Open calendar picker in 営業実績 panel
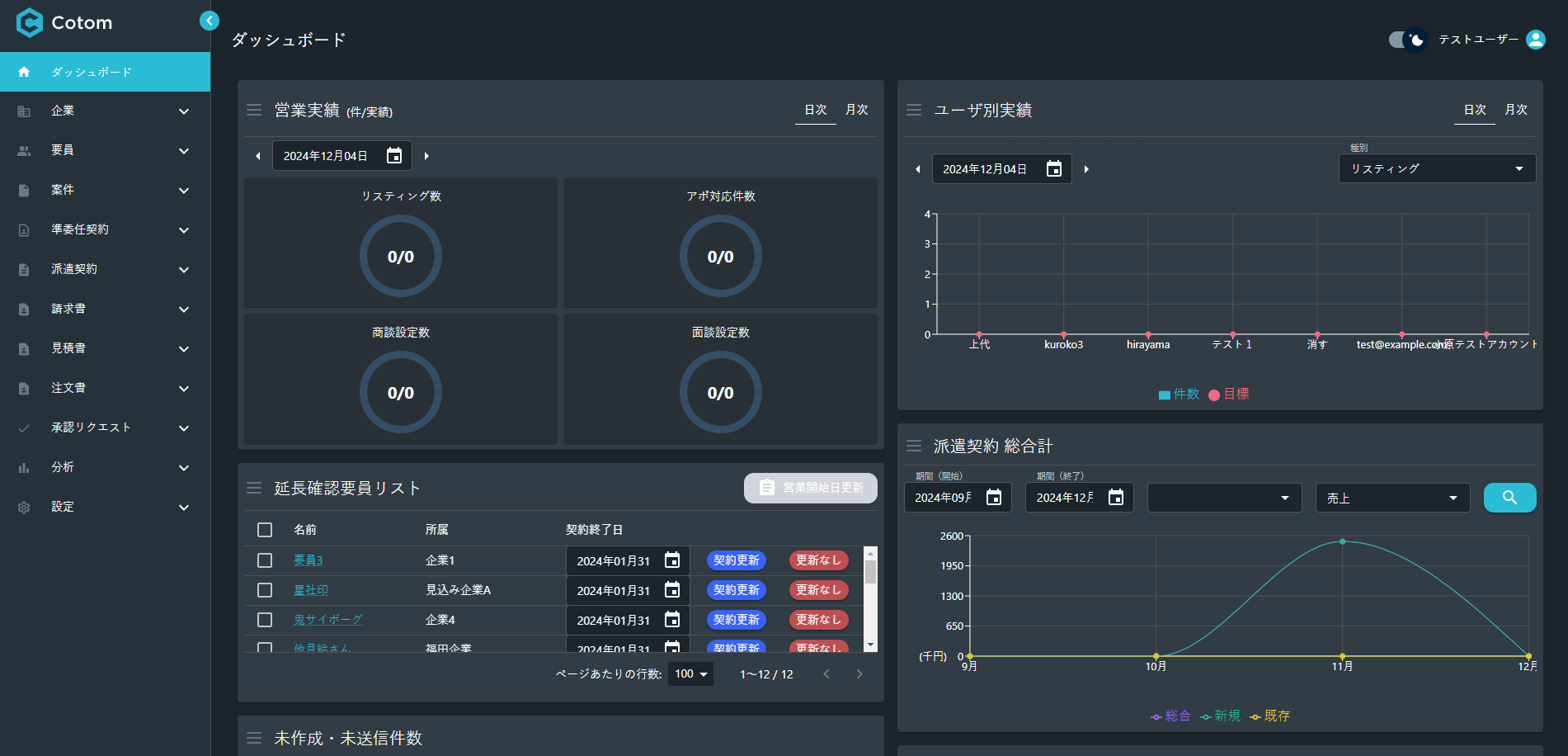This screenshot has width=1568, height=756. pos(394,156)
